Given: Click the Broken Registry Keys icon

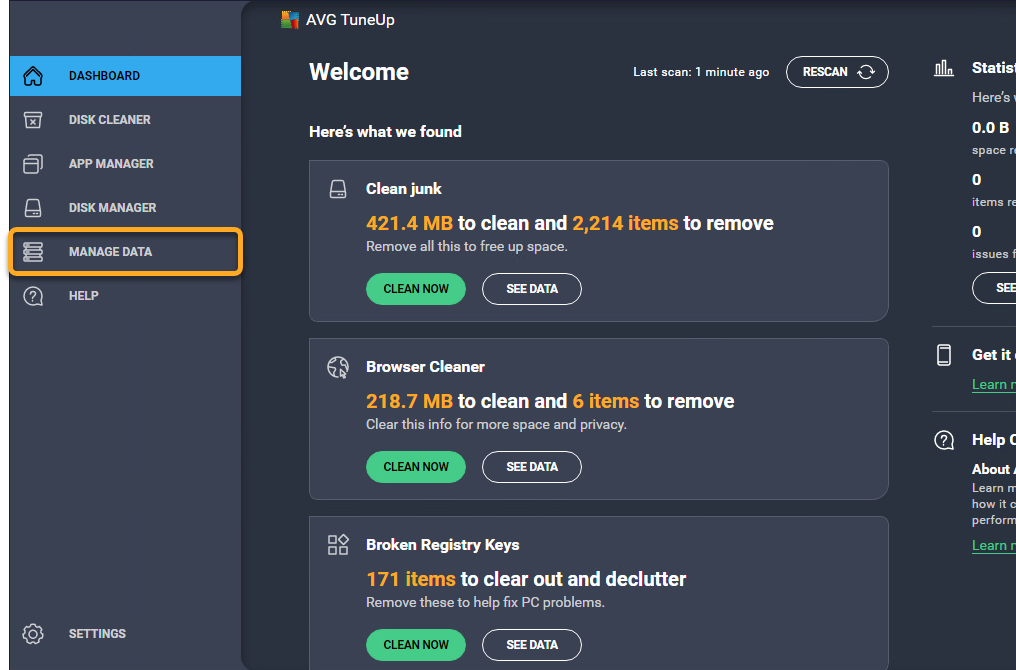Looking at the screenshot, I should click(338, 545).
